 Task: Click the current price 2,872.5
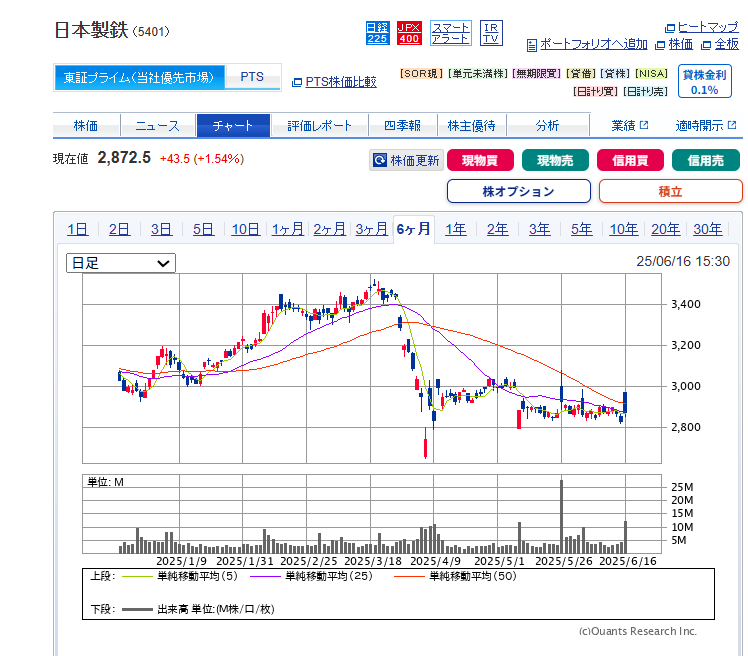coord(124,157)
